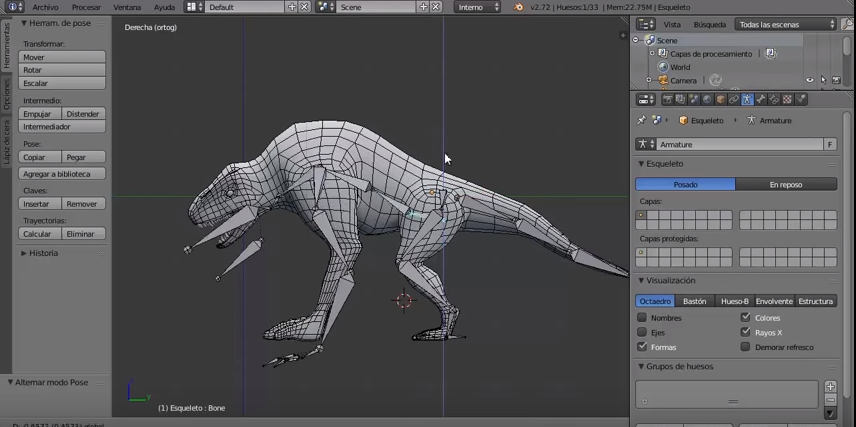Select the Object properties cube icon
856x427 pixels.
(720, 100)
